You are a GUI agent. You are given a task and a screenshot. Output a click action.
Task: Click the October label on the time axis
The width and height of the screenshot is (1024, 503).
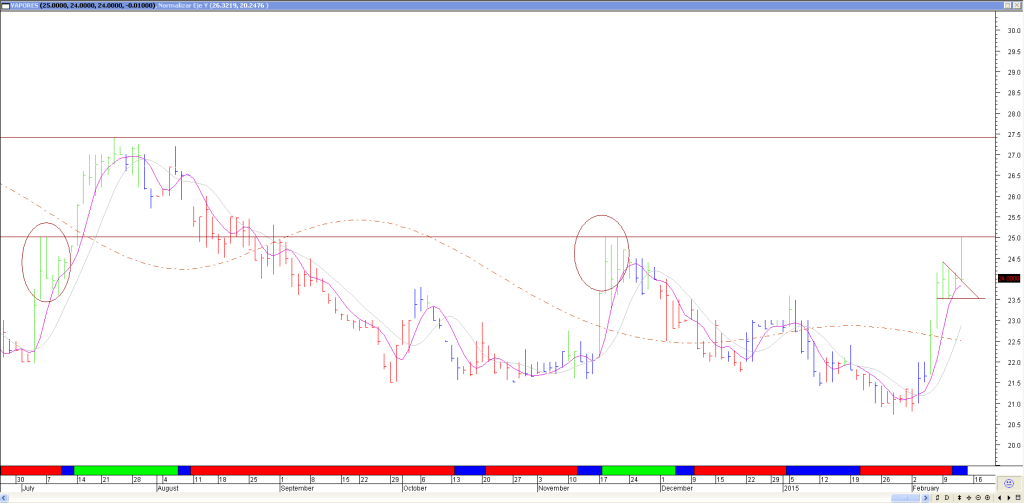pyautogui.click(x=415, y=489)
